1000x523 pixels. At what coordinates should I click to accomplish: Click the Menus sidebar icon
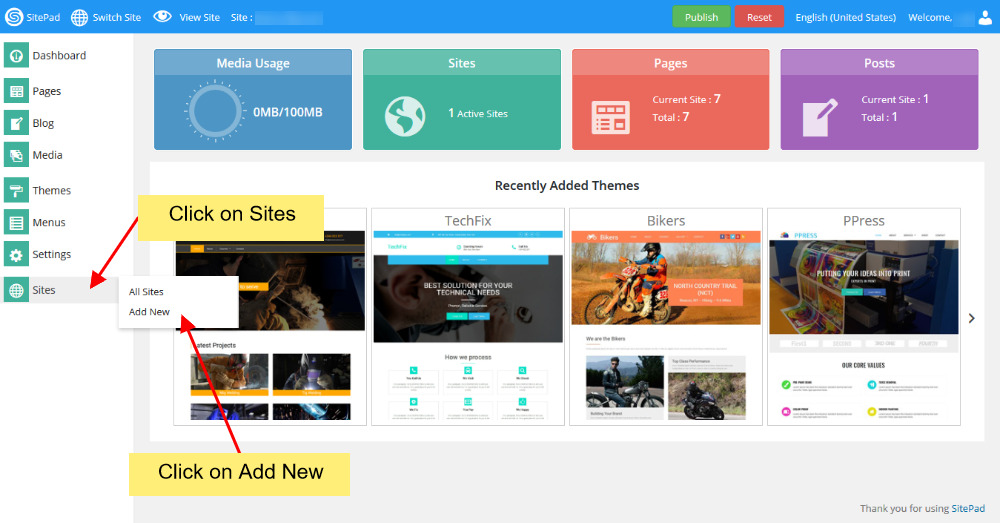click(x=16, y=222)
